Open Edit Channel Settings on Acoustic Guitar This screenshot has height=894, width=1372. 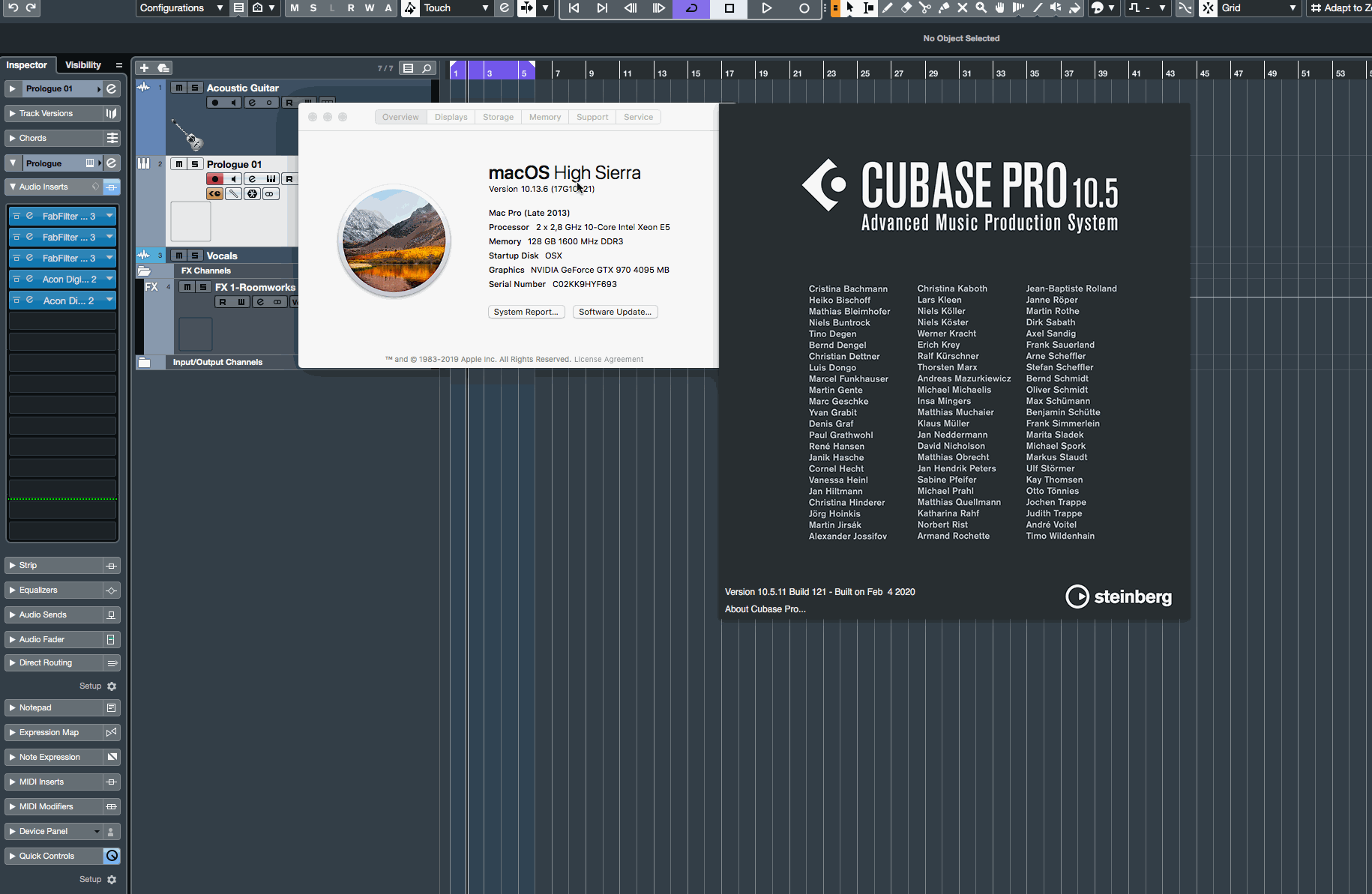coord(252,103)
